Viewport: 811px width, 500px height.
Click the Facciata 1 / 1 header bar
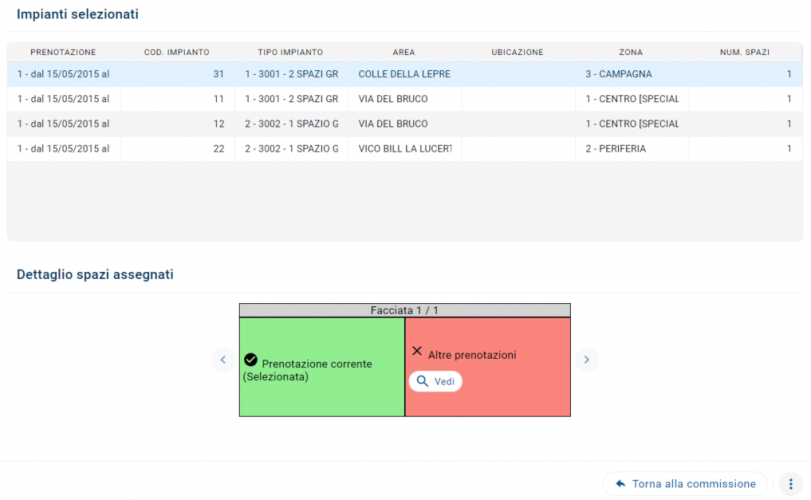(x=404, y=311)
